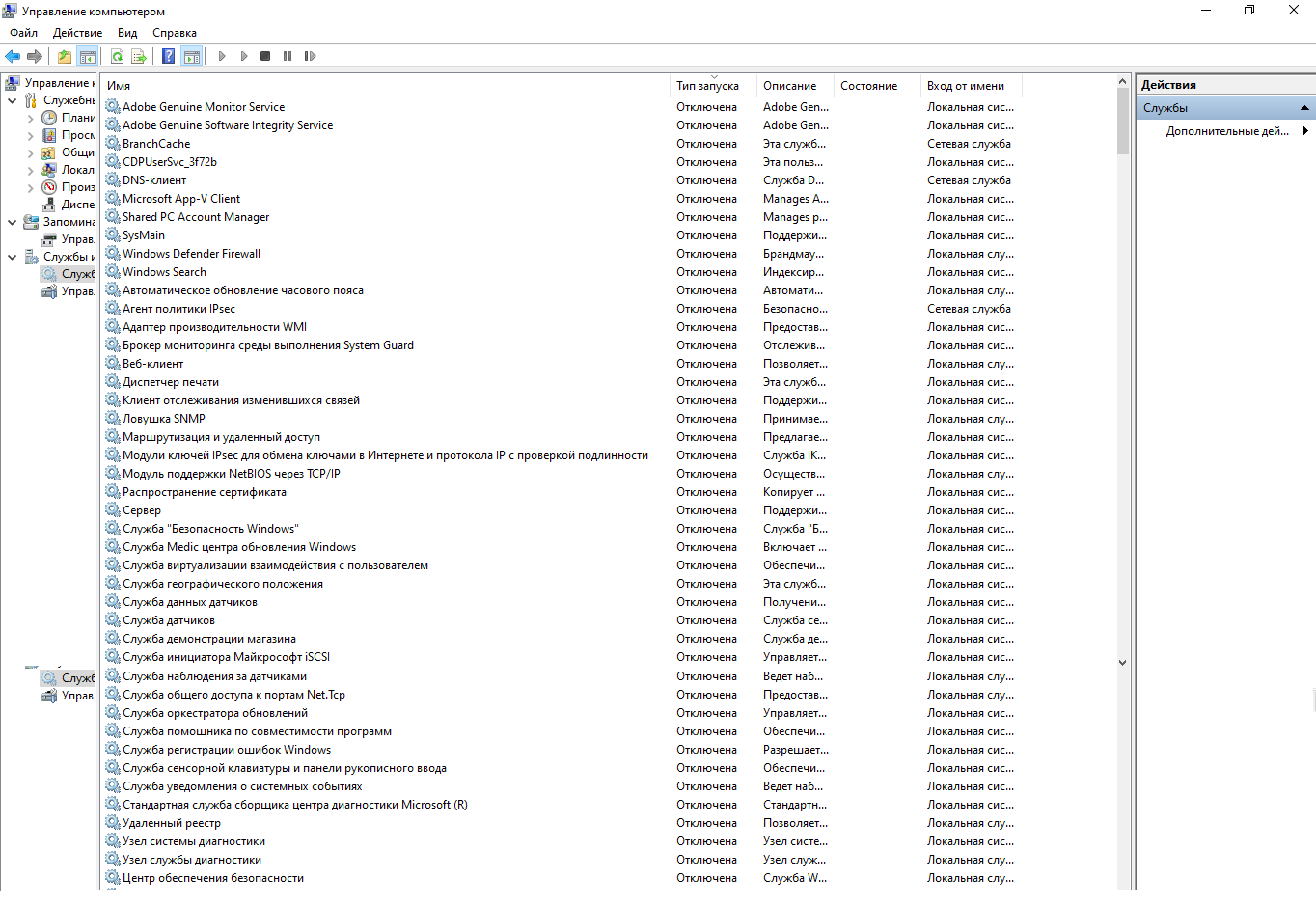The width and height of the screenshot is (1316, 905).
Task: Click the Export list toolbar icon
Action: 139,56
